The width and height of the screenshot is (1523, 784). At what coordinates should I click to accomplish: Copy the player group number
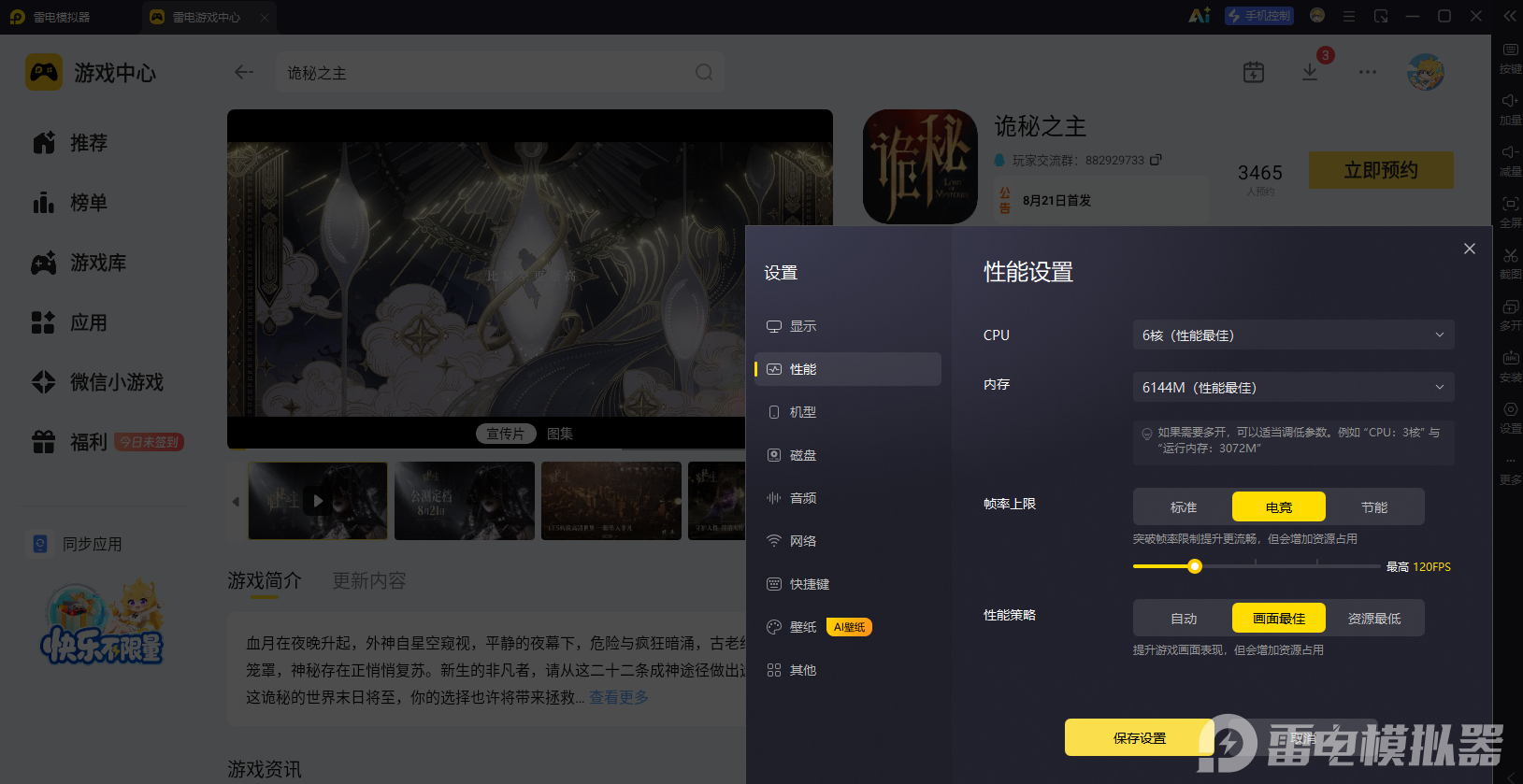[x=1156, y=160]
